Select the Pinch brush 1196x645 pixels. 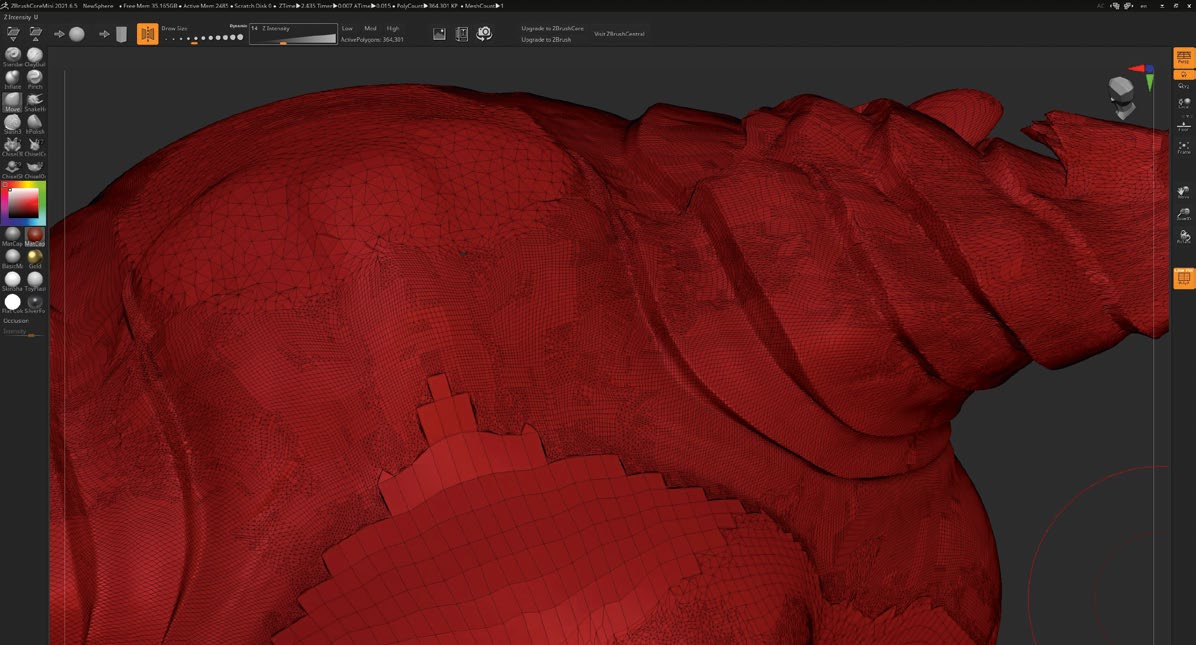click(x=35, y=78)
